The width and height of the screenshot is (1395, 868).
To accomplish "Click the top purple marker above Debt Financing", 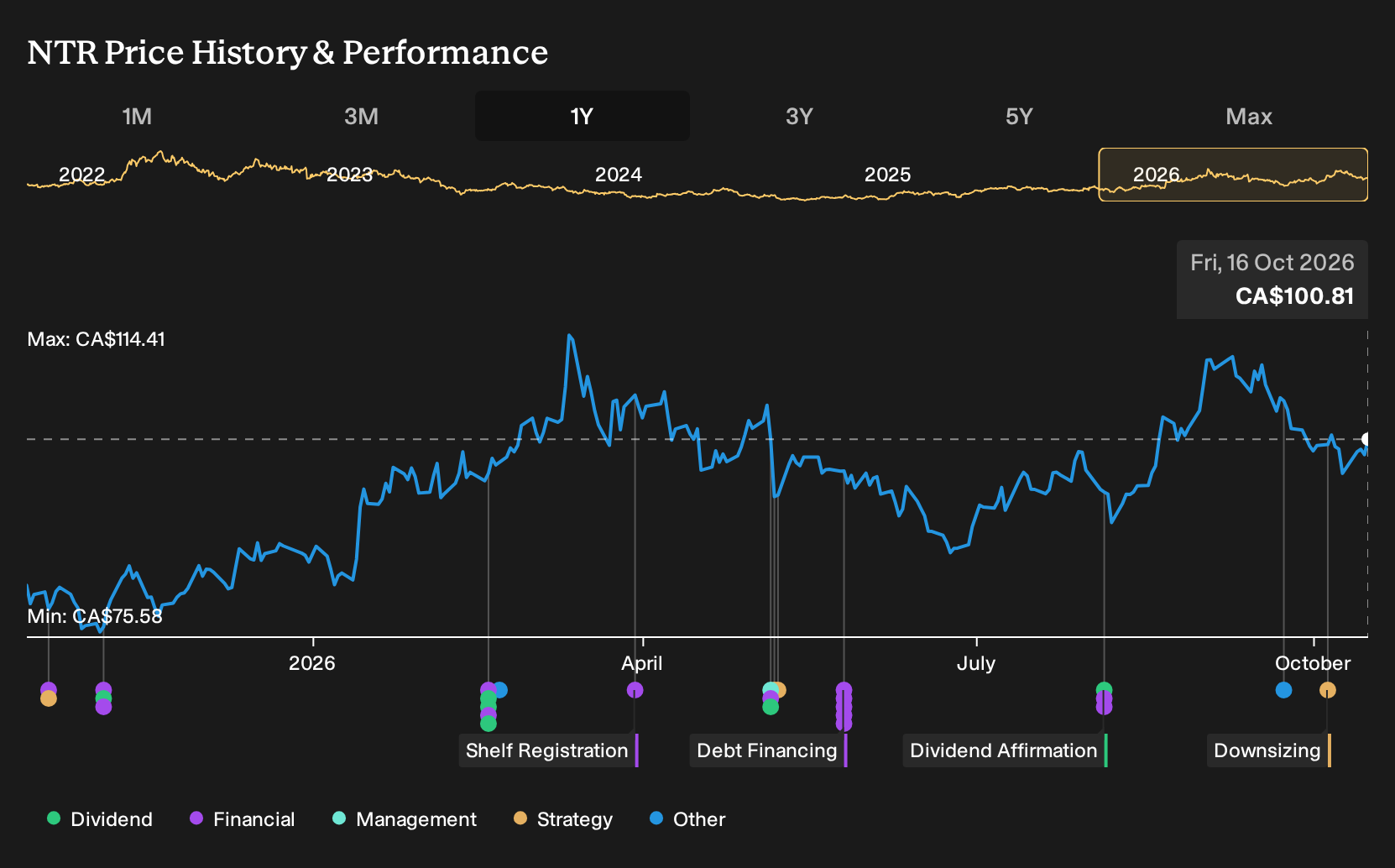I will tap(844, 690).
